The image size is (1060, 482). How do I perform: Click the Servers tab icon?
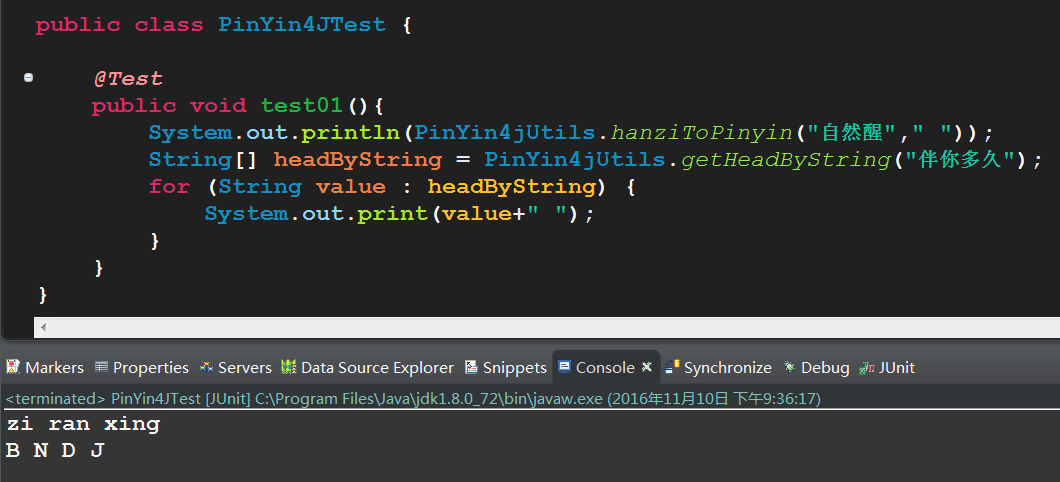point(206,367)
